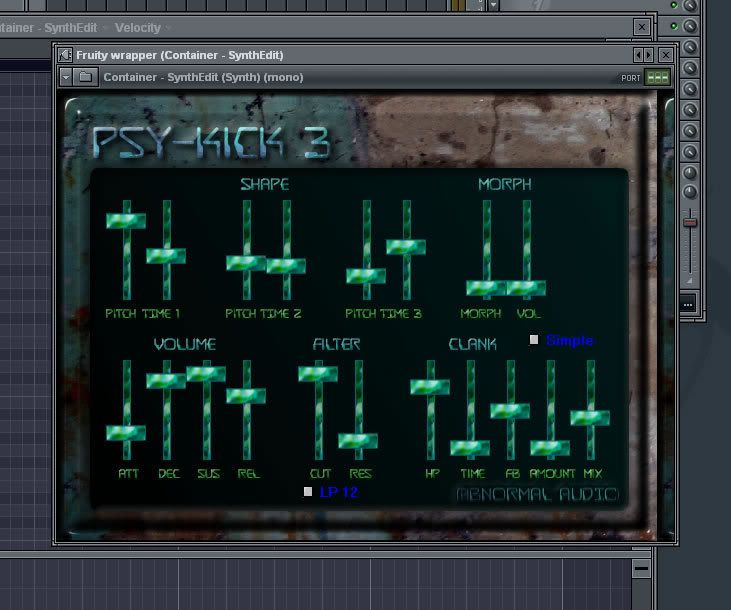Open the plugin options dropdown arrow

(66, 77)
